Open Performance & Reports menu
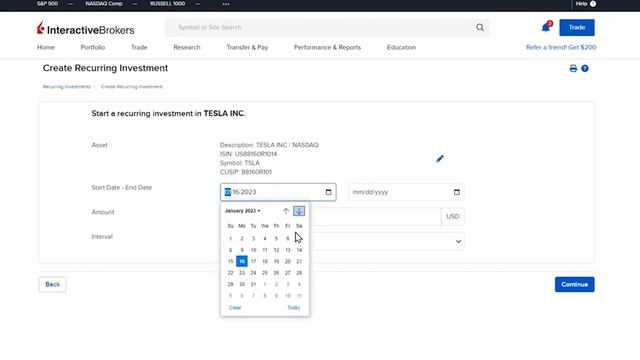 pos(327,47)
